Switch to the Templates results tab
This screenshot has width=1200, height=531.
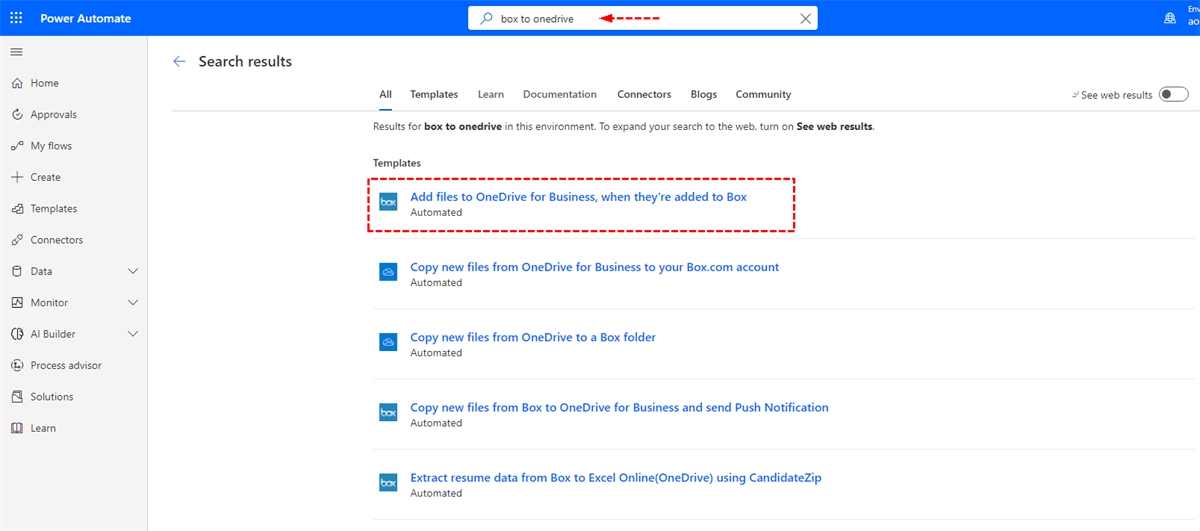(x=434, y=94)
